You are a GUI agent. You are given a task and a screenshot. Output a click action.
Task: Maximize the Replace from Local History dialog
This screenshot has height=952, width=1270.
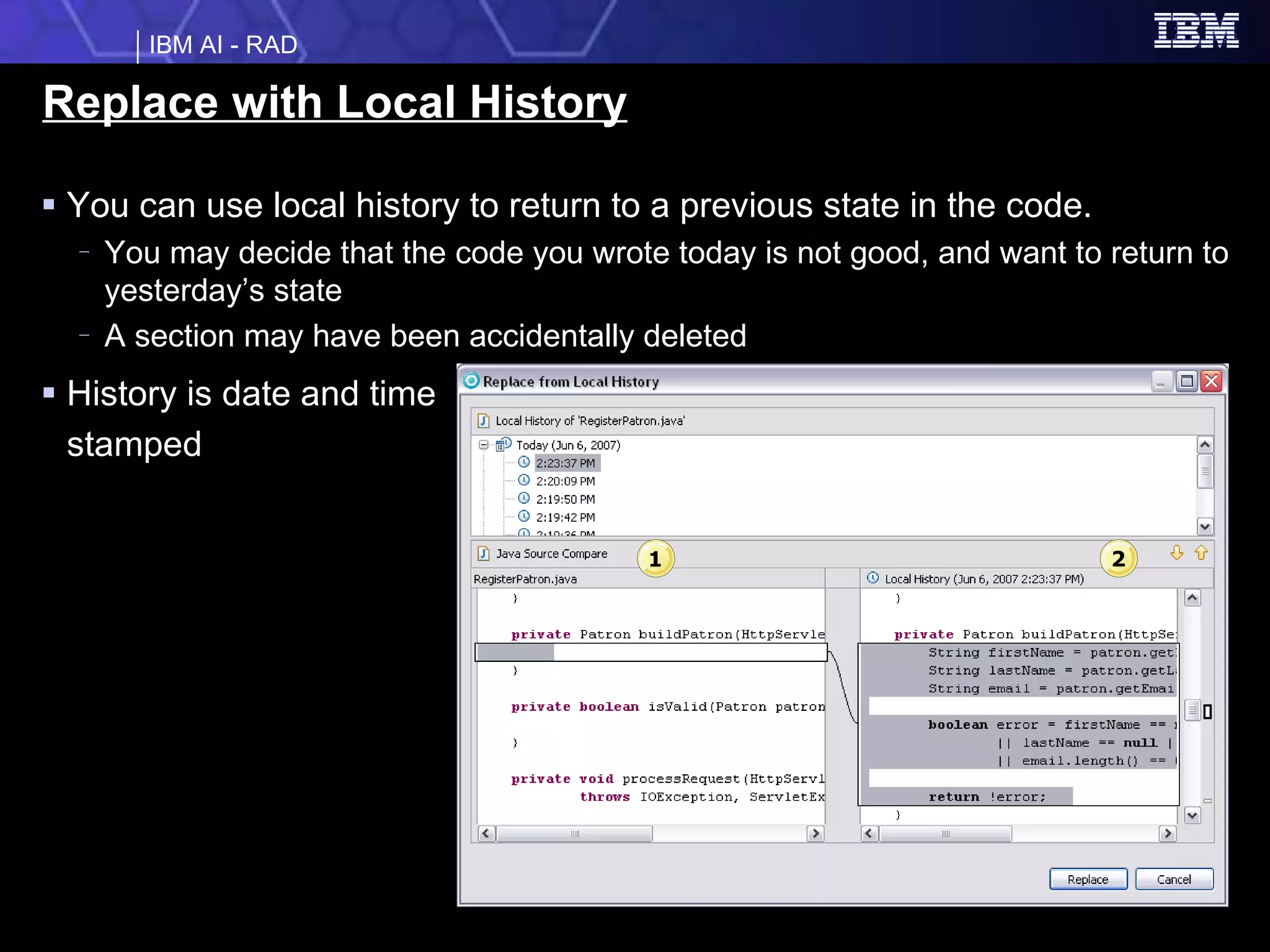[x=1187, y=381]
